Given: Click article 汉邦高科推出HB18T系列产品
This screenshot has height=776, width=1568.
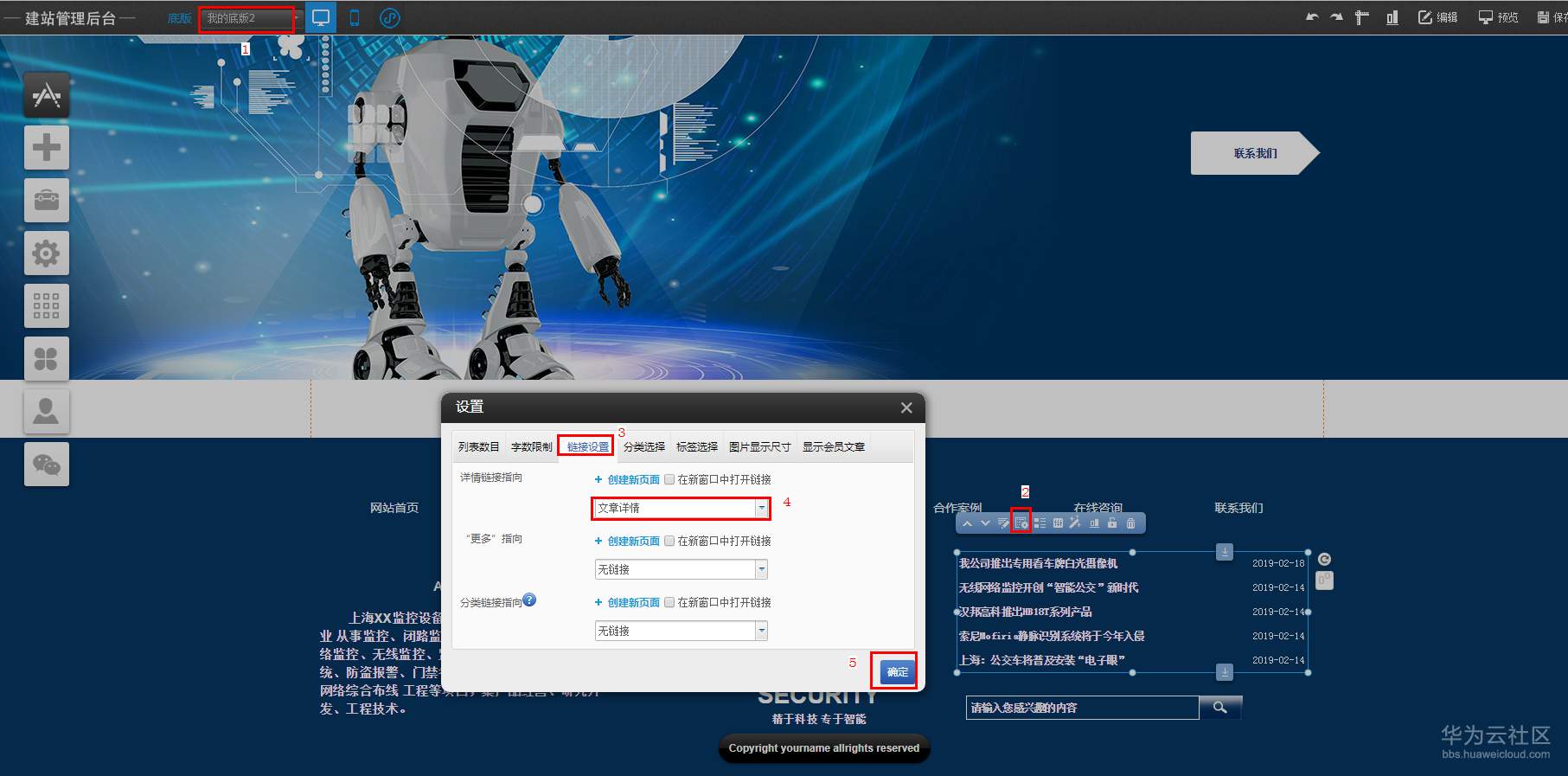Looking at the screenshot, I should tap(1026, 612).
